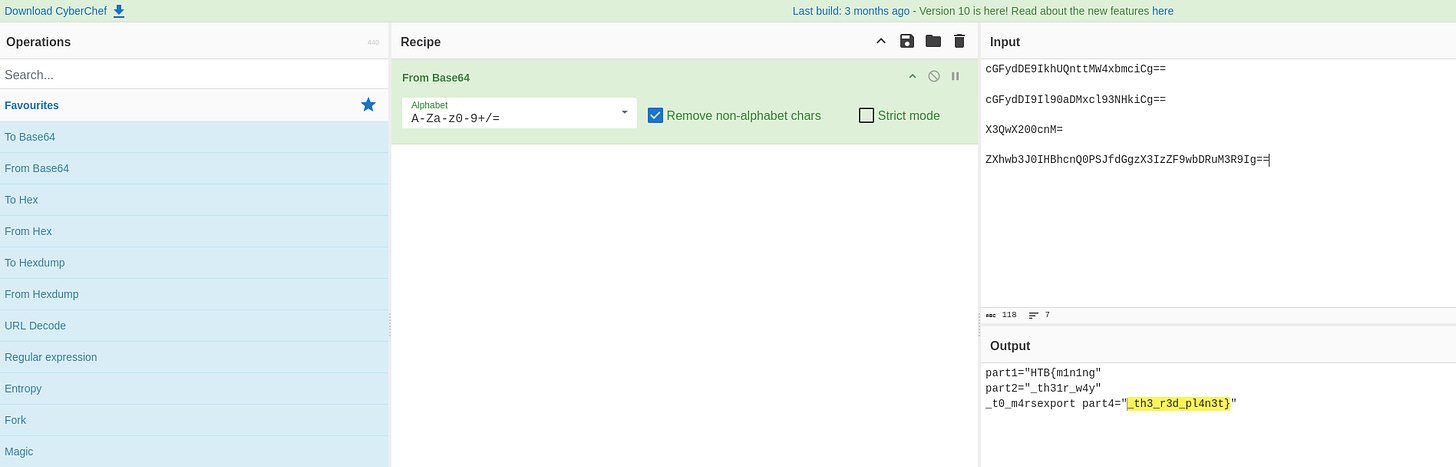Image resolution: width=1456 pixels, height=467 pixels.
Task: Save the recipe with the floppy disk icon
Action: (x=907, y=41)
